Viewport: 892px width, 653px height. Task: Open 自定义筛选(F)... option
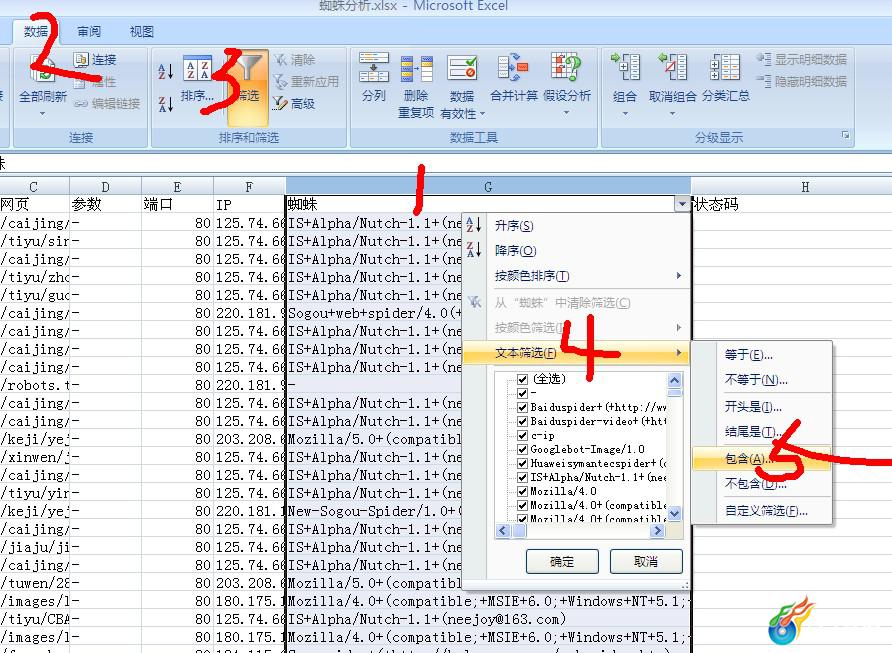(x=766, y=510)
